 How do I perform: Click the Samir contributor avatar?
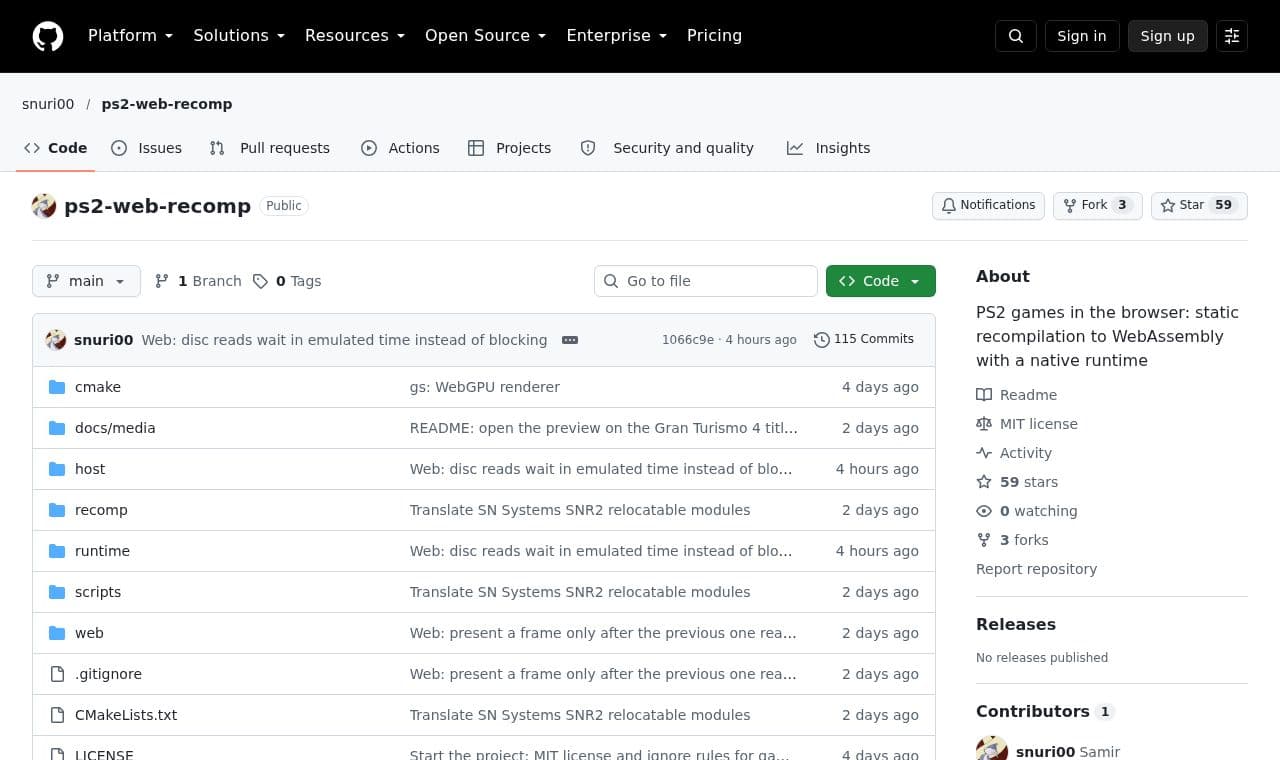(x=992, y=751)
